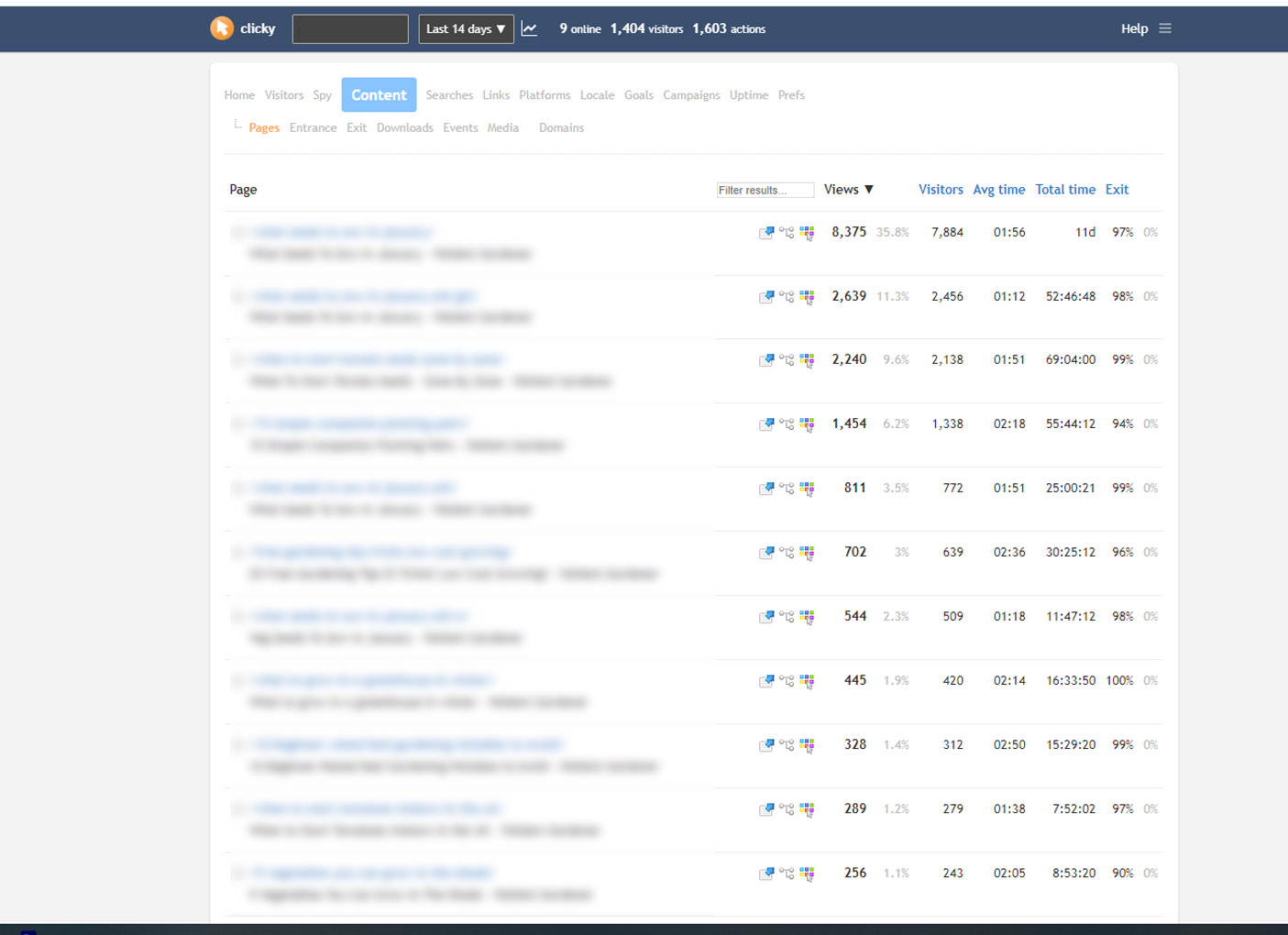This screenshot has height=935, width=1288.
Task: Click heatmap icon for the 8,375 views row
Action: click(807, 233)
